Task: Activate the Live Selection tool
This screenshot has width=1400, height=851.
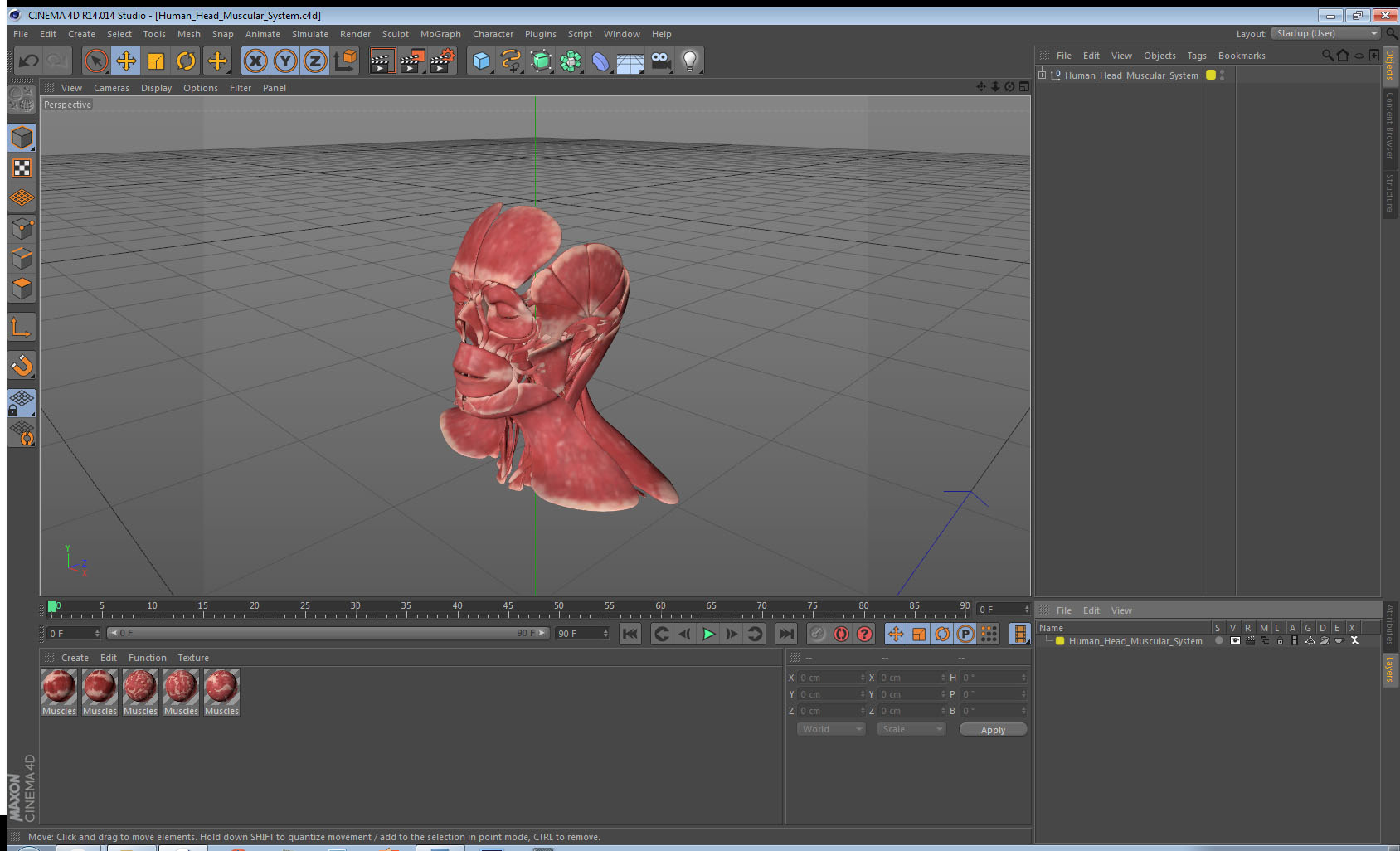Action: tap(96, 61)
